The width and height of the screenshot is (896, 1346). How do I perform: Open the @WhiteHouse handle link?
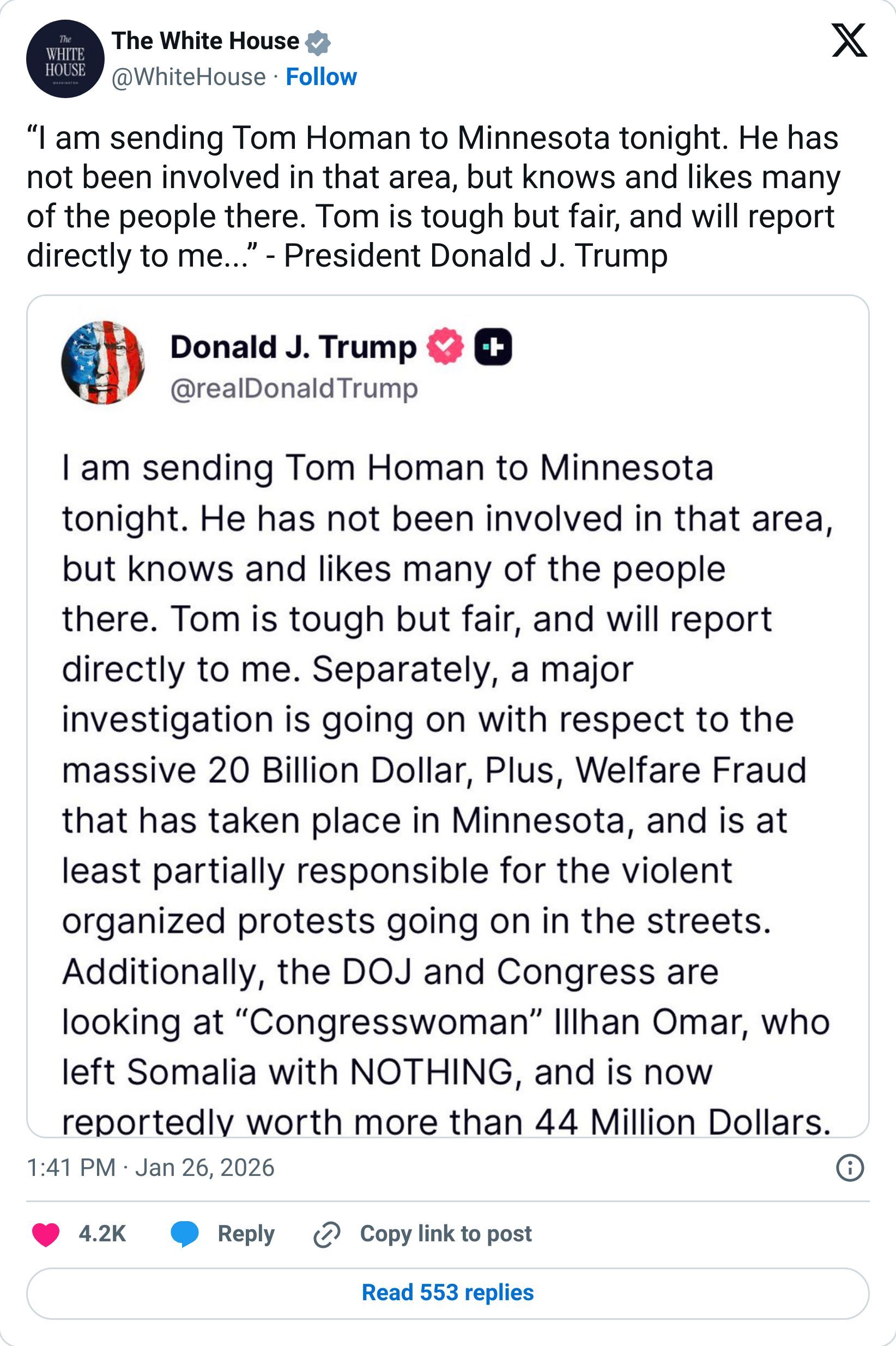click(189, 77)
